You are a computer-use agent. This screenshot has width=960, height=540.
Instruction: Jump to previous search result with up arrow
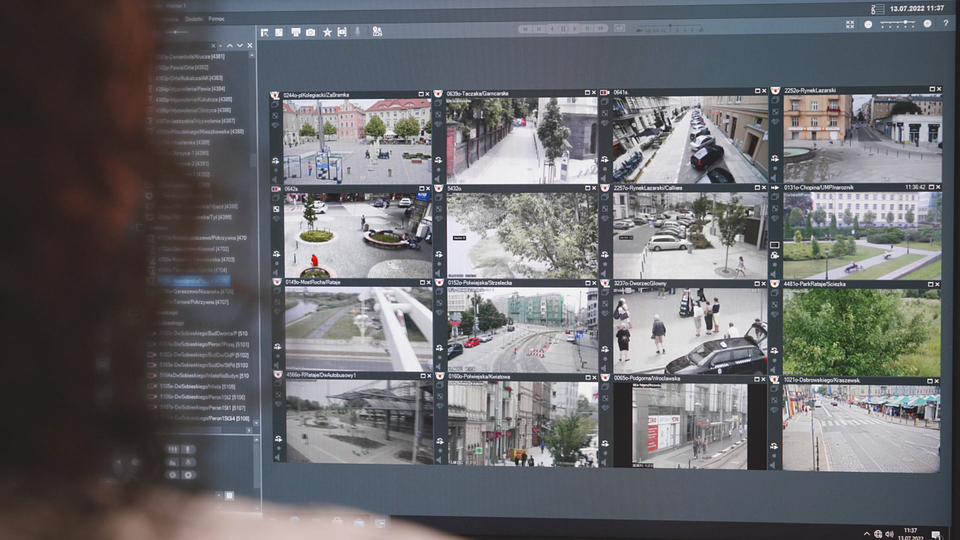(x=229, y=46)
